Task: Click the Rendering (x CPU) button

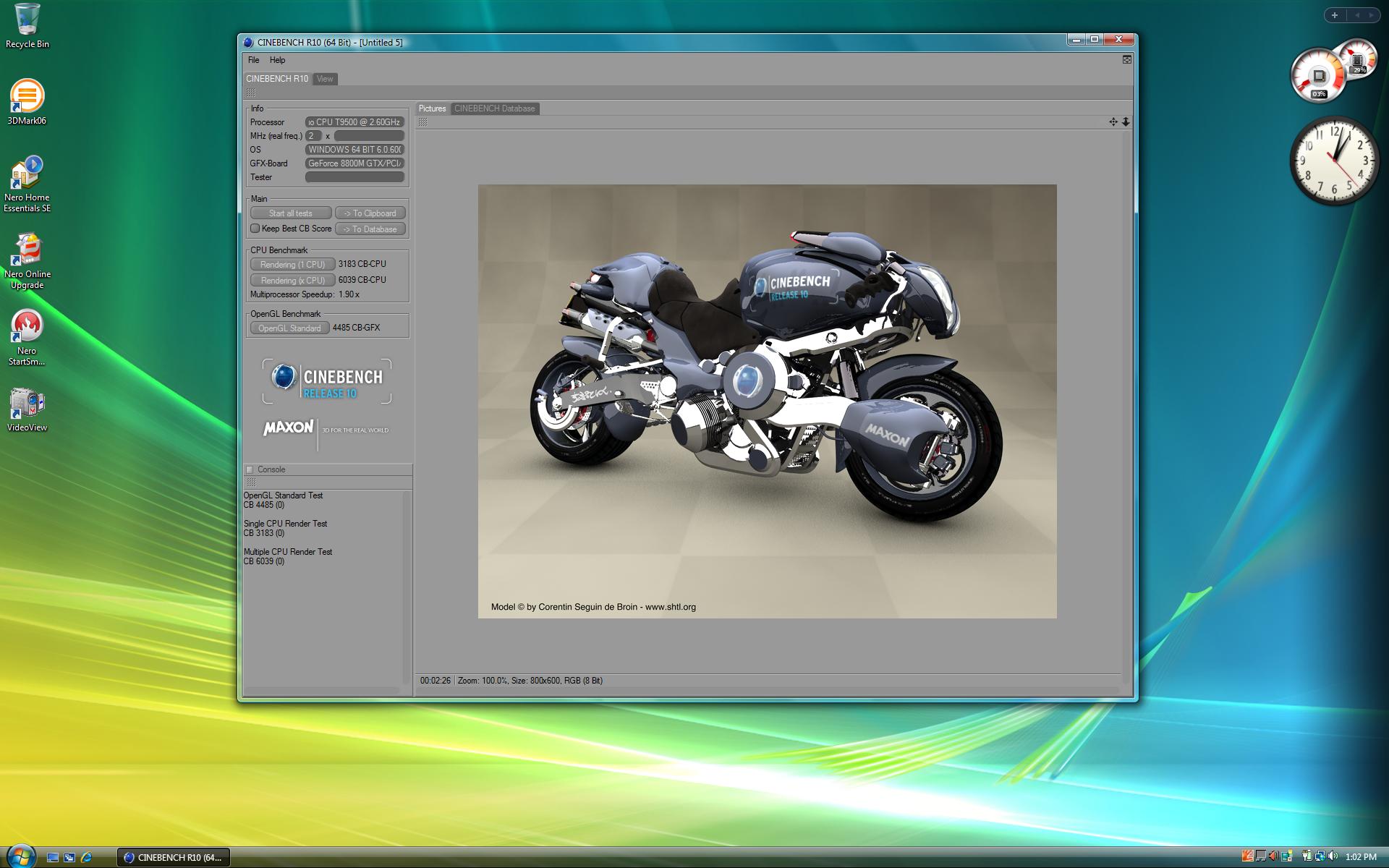Action: tap(292, 281)
